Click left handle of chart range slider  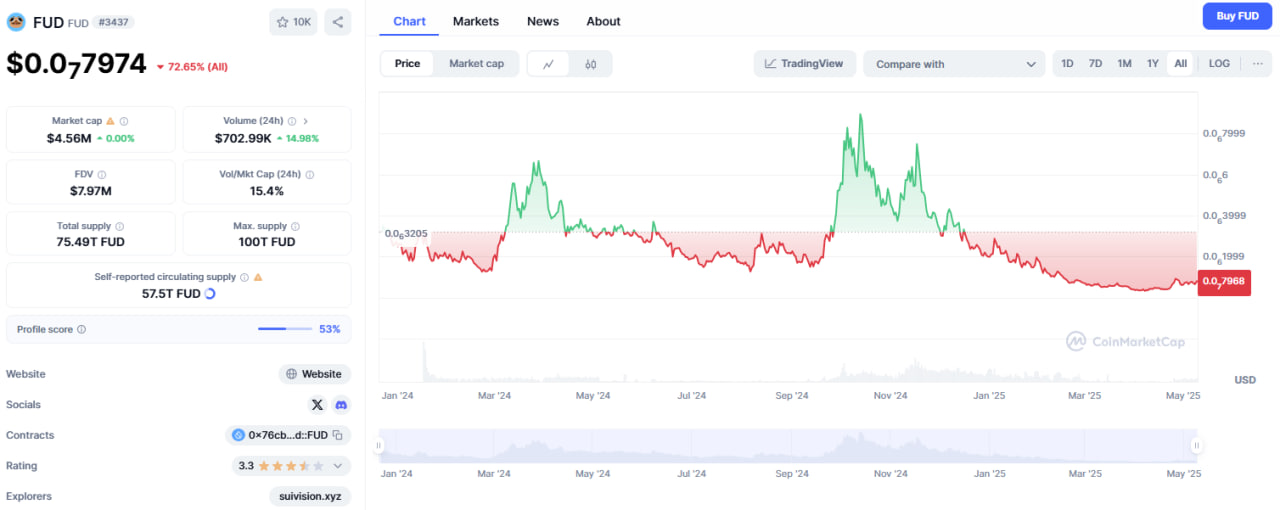point(379,446)
